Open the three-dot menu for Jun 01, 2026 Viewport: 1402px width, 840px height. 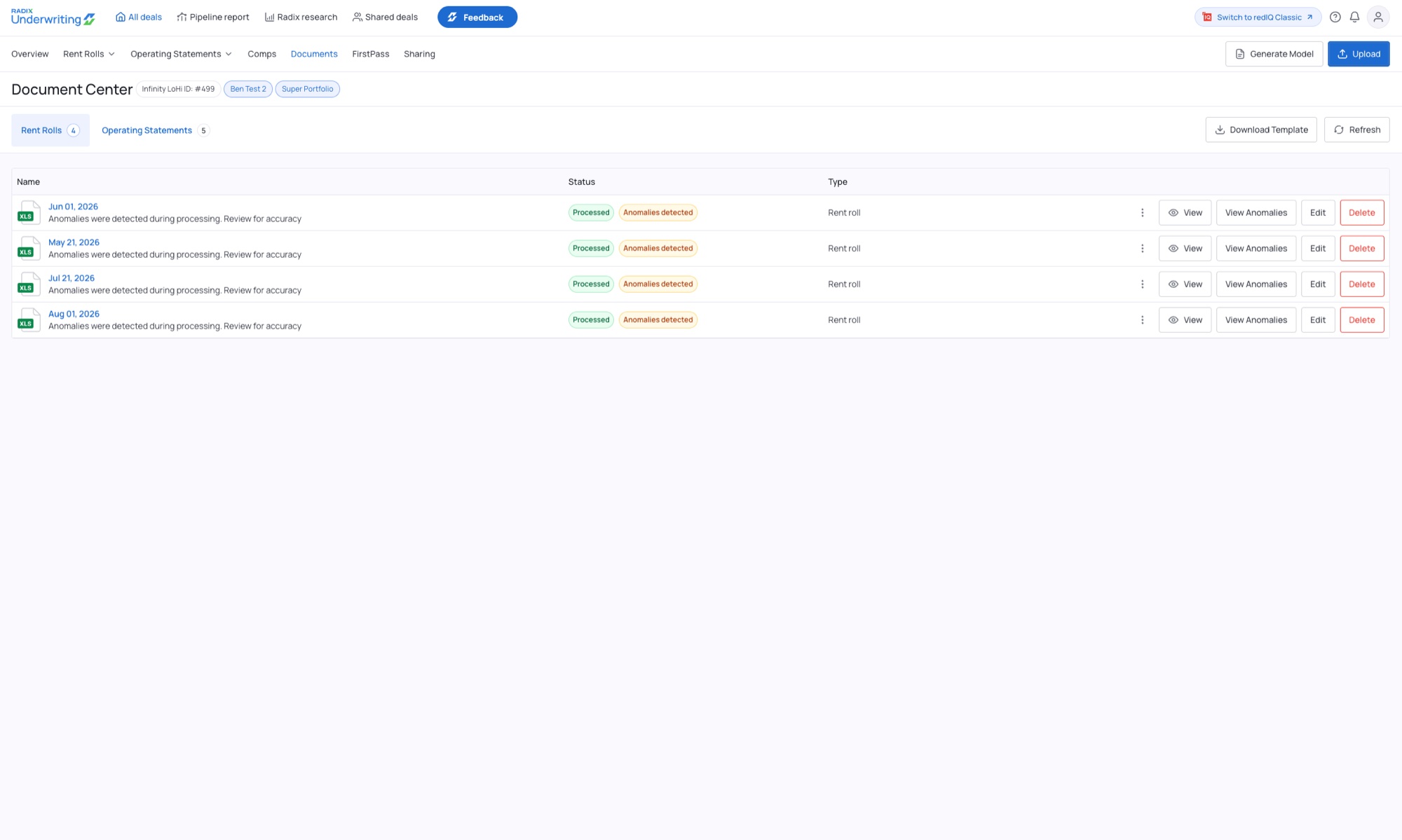1142,213
